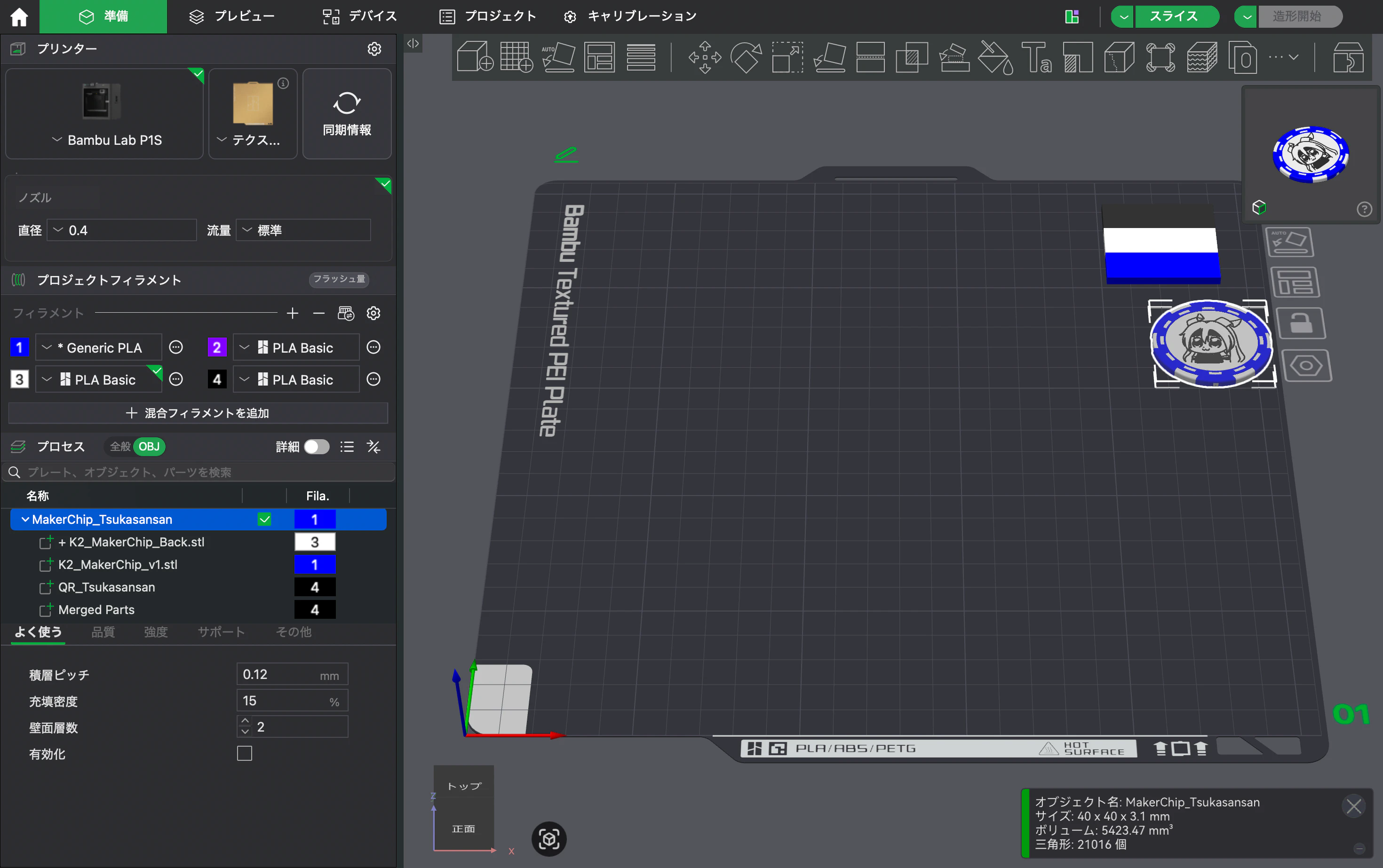This screenshot has height=868, width=1383.
Task: Open nozzle 直径 0.4 dropdown
Action: coord(122,230)
